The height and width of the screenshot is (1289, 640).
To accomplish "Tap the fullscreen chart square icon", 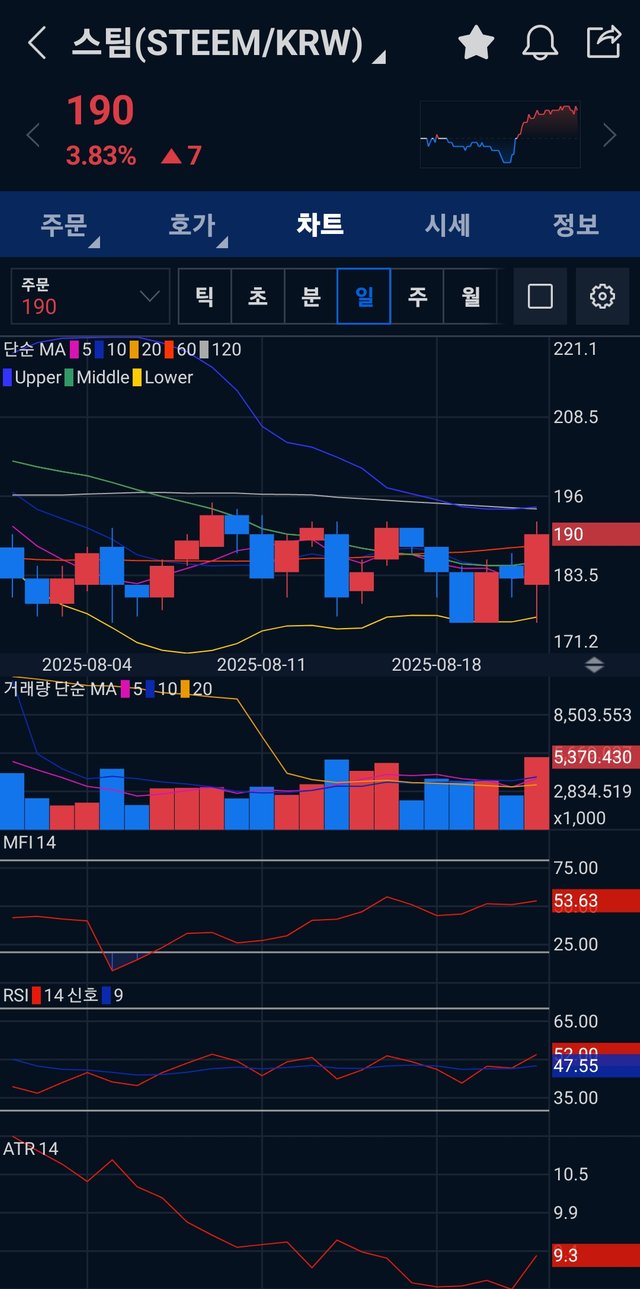I will pos(540,296).
